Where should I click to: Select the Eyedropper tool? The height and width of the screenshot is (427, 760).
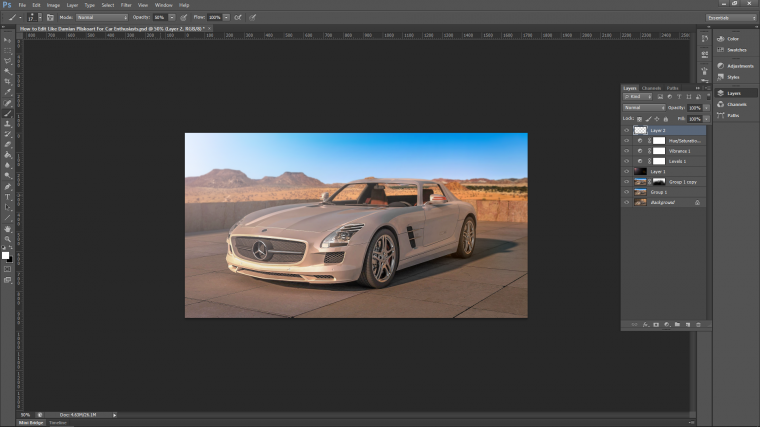(x=7, y=92)
